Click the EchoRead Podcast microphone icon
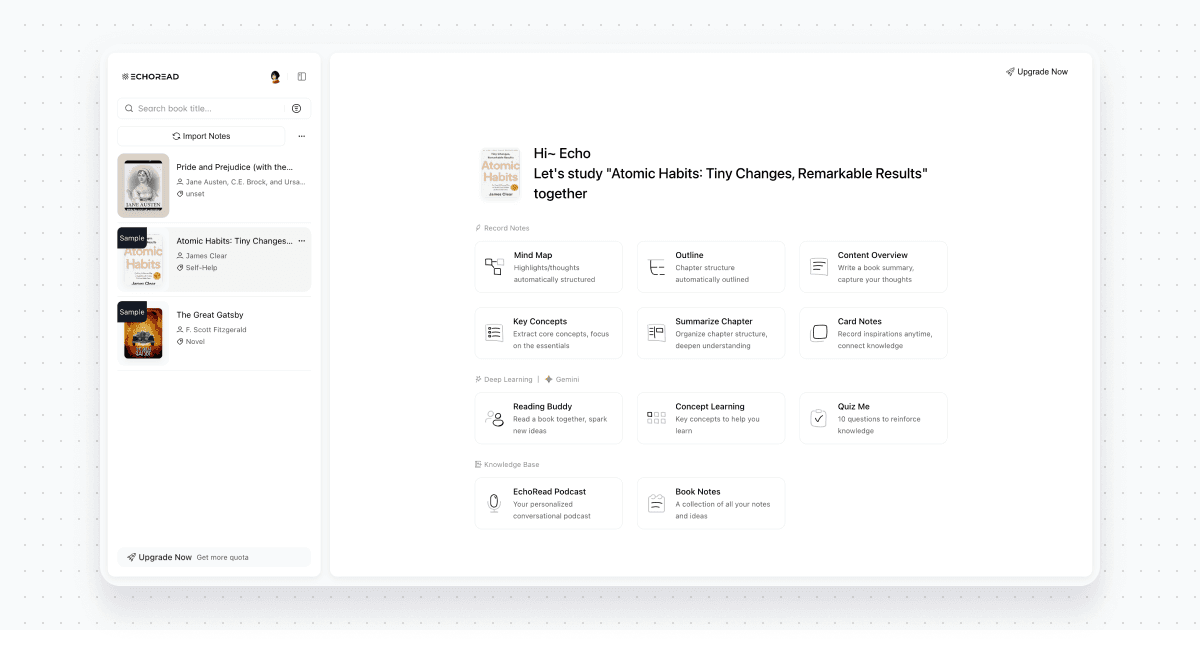The image size is (1200, 647). 494,503
